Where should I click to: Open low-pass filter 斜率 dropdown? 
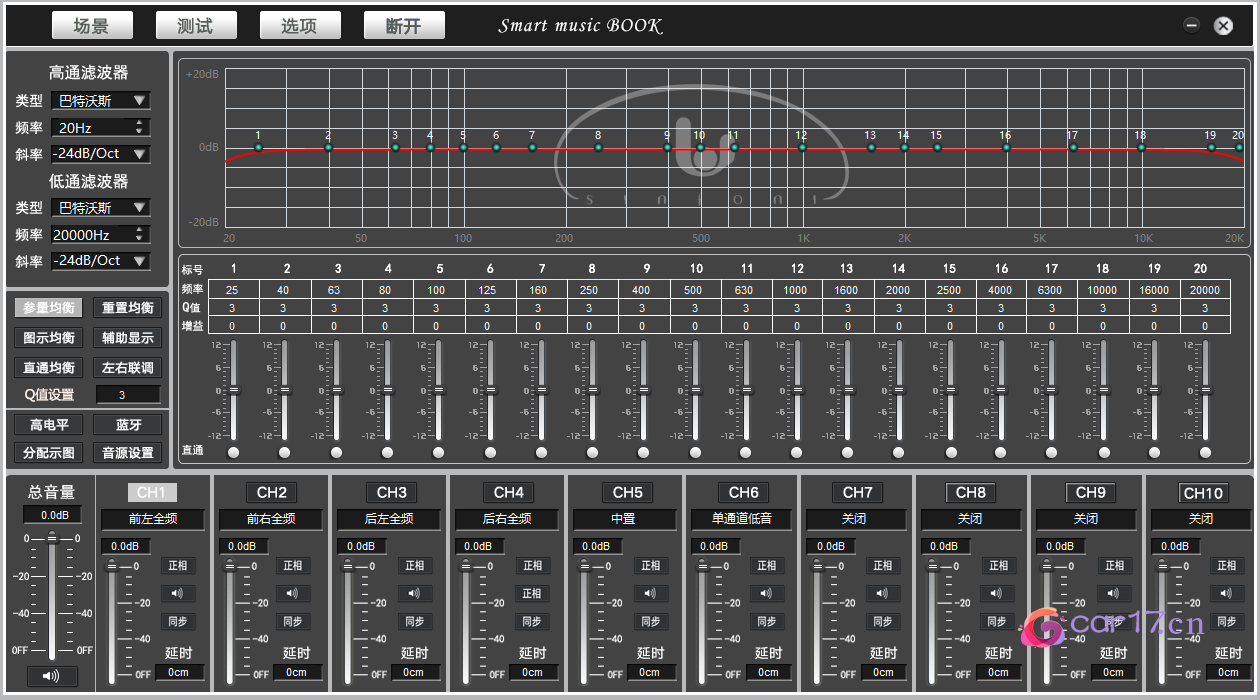(x=100, y=260)
